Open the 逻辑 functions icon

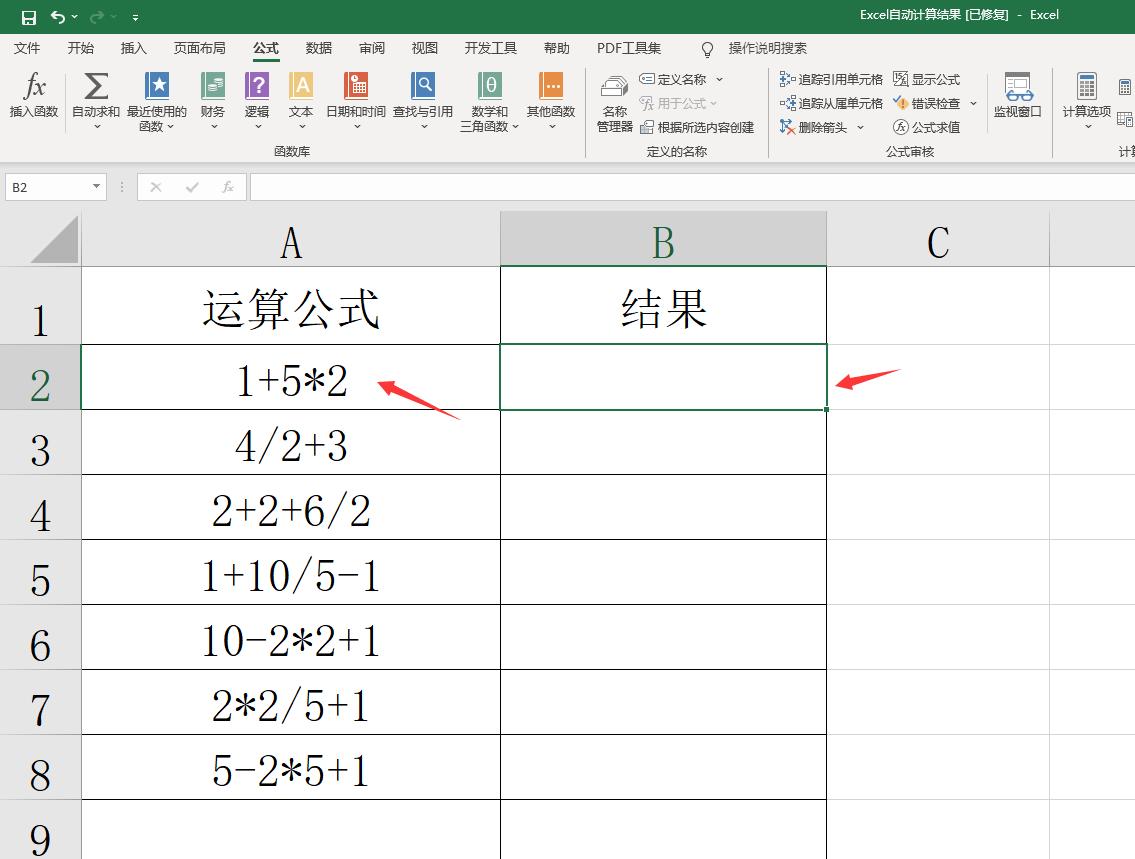[257, 86]
